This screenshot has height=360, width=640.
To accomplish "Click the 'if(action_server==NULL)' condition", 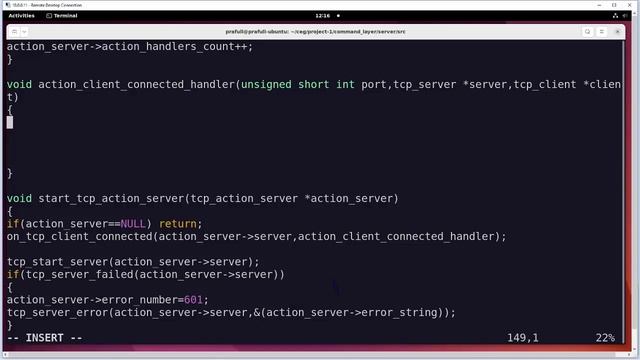I will [x=79, y=224].
